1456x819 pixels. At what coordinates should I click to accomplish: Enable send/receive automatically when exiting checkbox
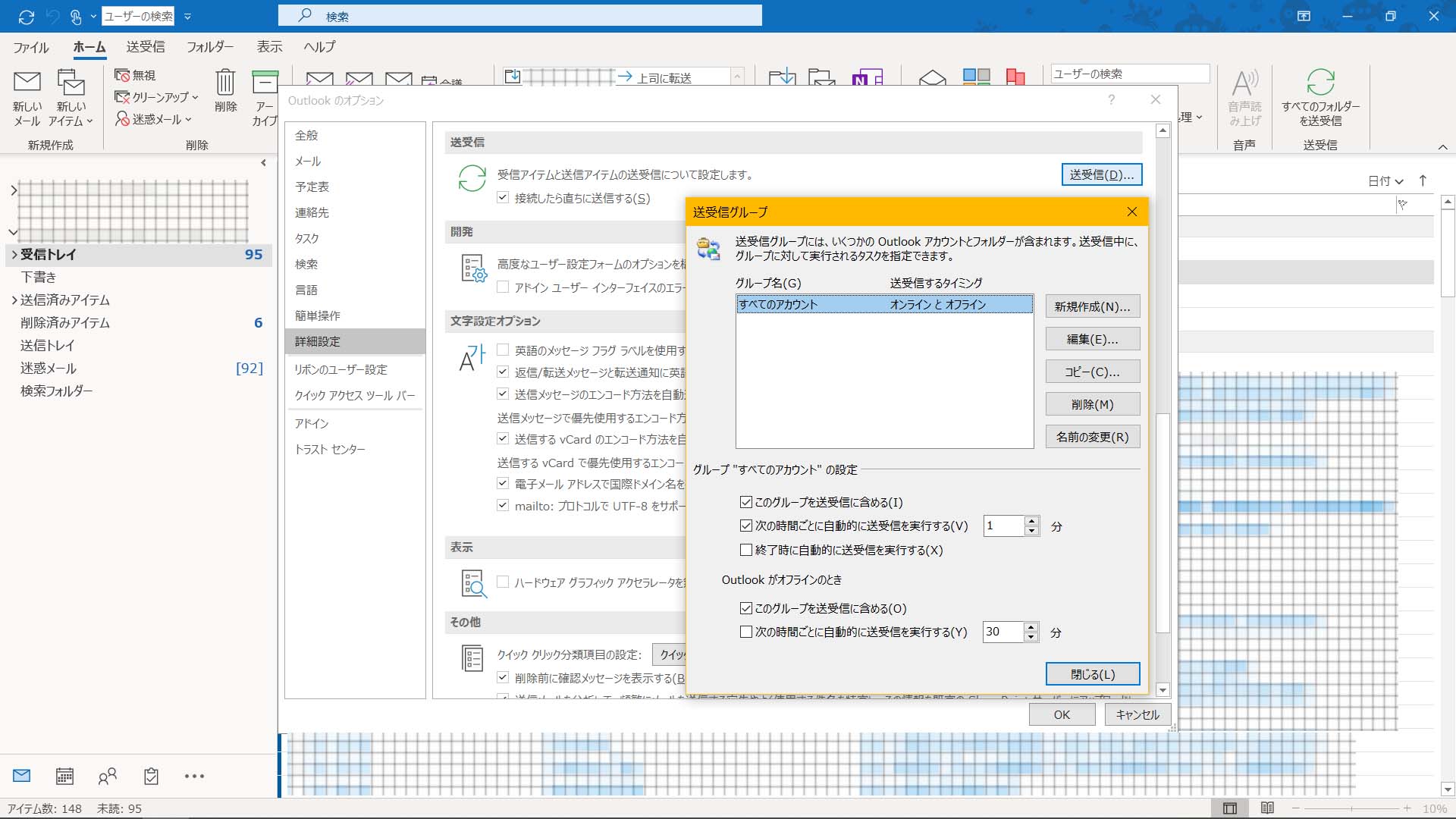[x=746, y=550]
